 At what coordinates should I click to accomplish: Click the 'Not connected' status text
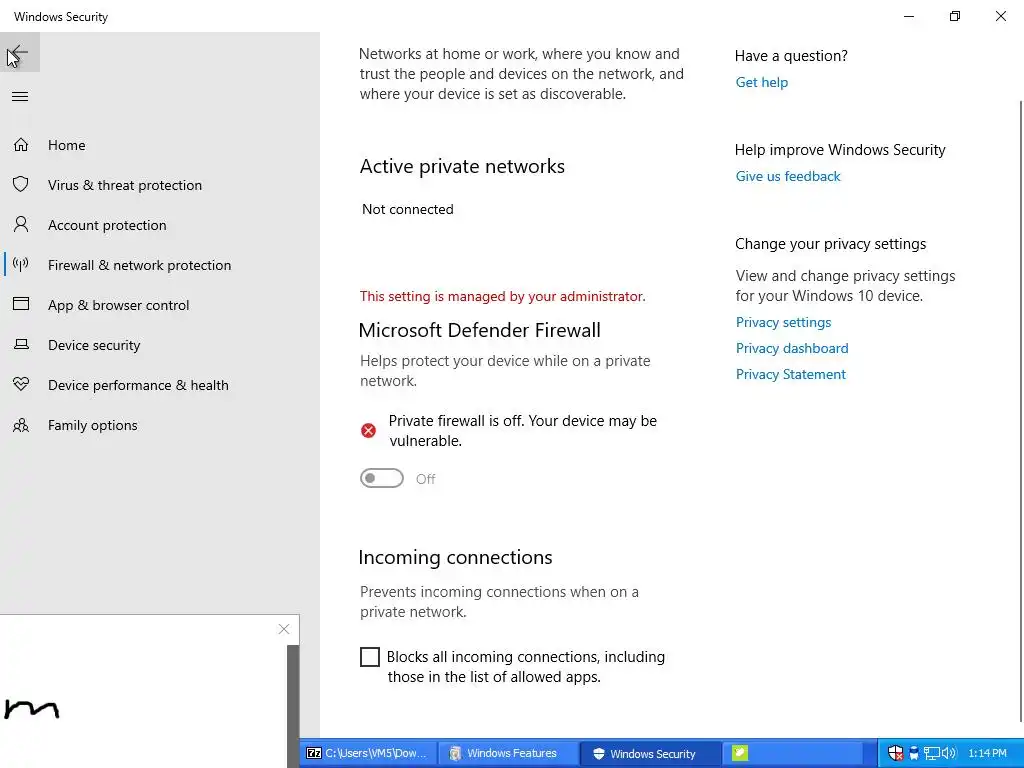point(408,209)
